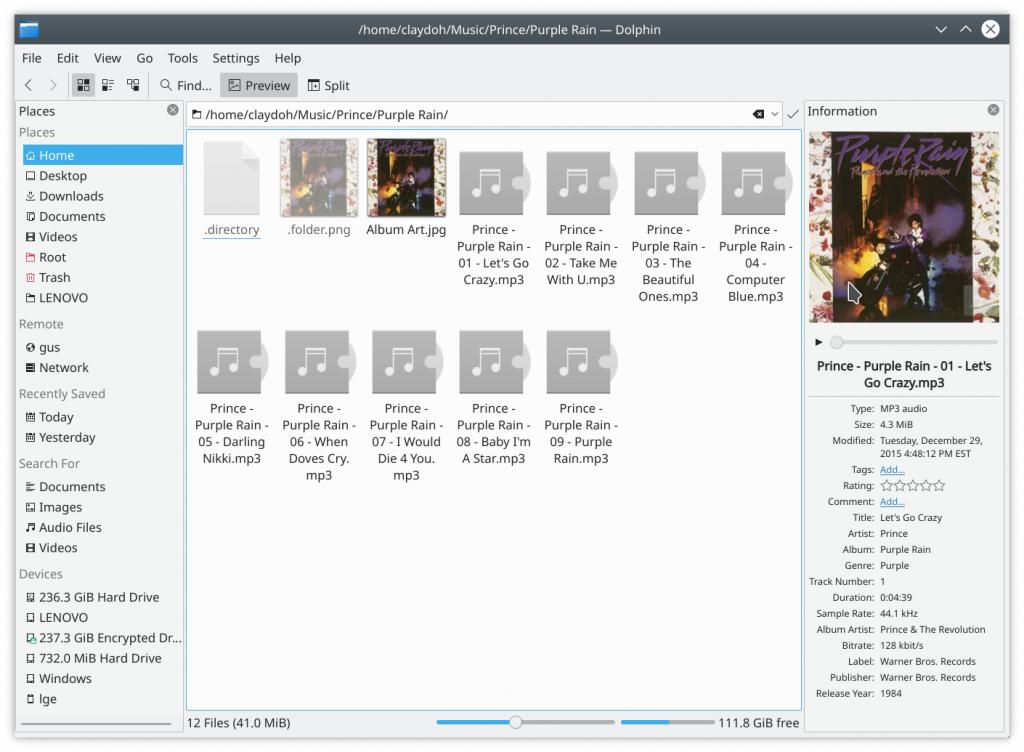Click the Back navigation arrow
Image resolution: width=1024 pixels, height=752 pixels.
coord(29,86)
